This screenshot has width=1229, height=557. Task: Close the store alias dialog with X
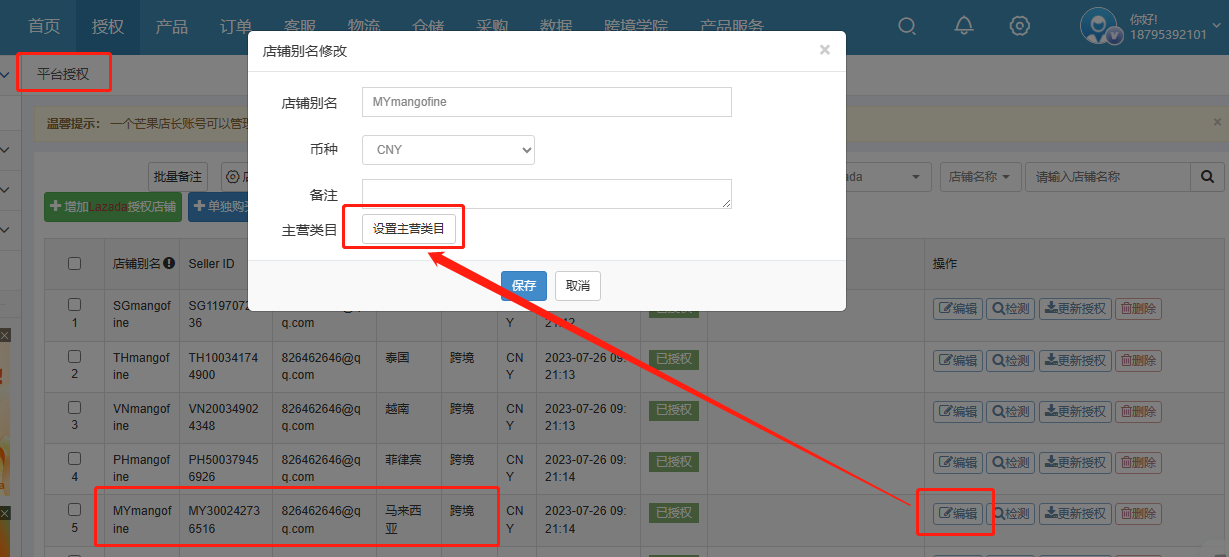[825, 50]
